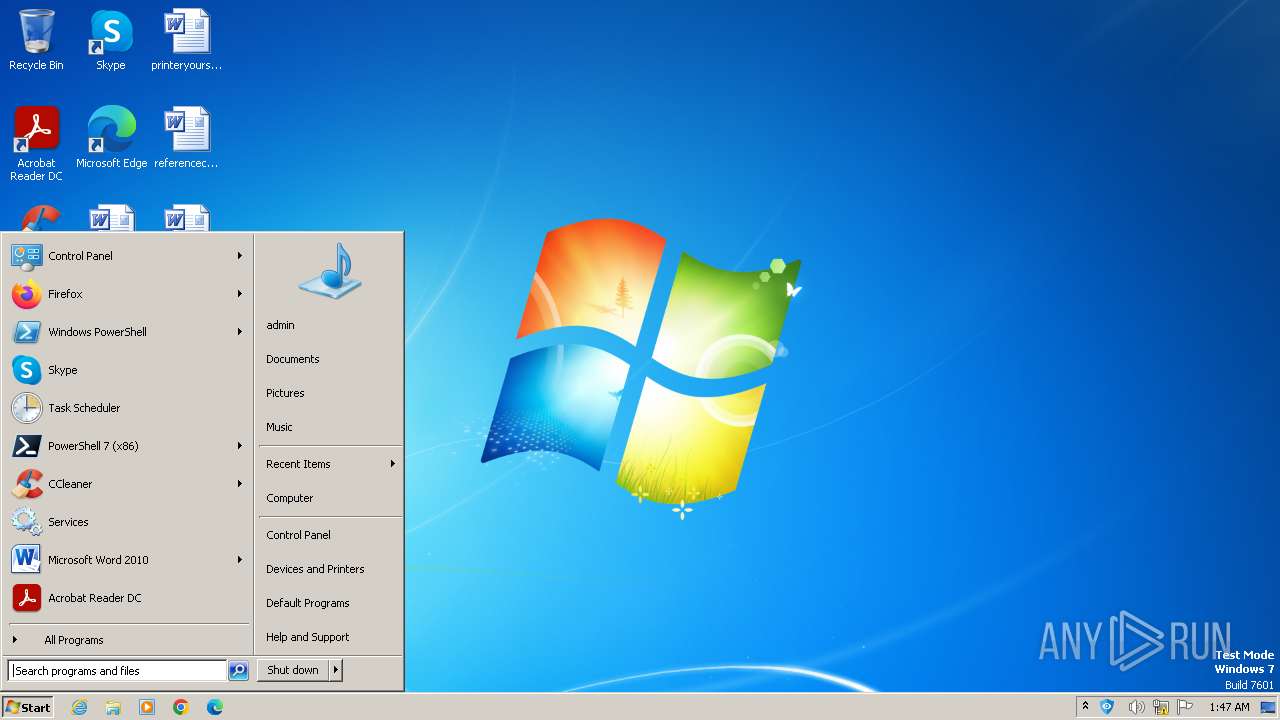Click the volume speaker tray icon
Viewport: 1280px width, 720px height.
(x=1135, y=707)
